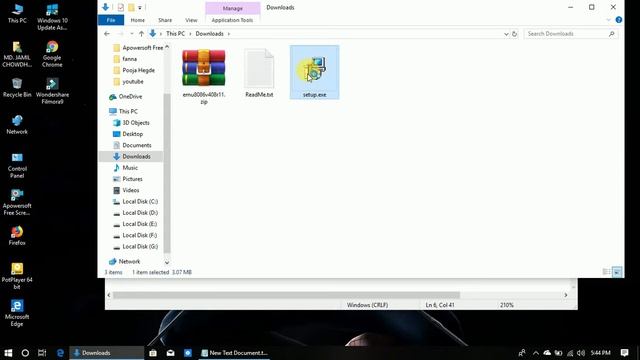Viewport: 640px width, 360px height.
Task: Click the Downloads taskbar button
Action: point(106,353)
